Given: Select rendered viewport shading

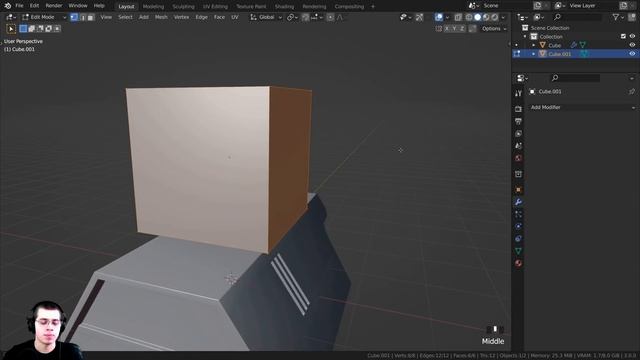Looking at the screenshot, I should (495, 17).
